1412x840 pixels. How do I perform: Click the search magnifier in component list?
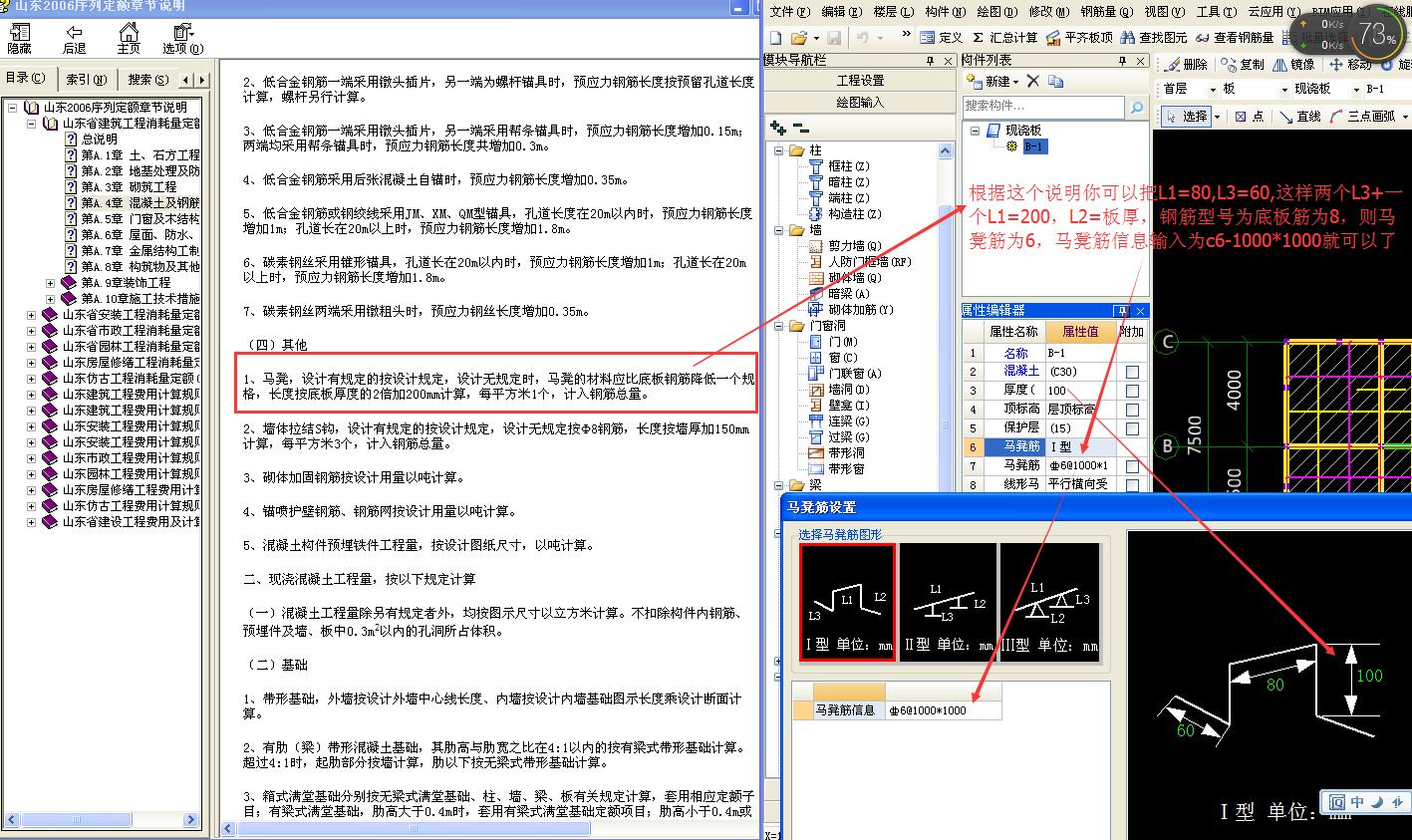[1136, 106]
